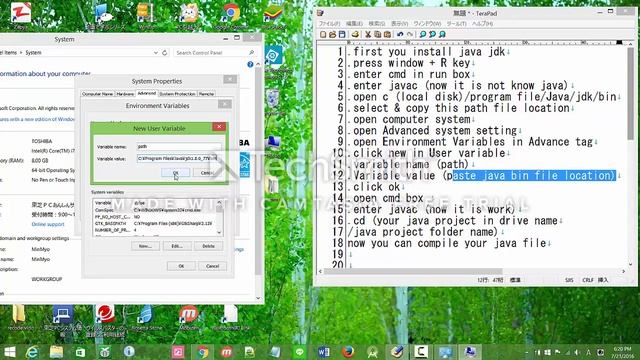Open File Explorer from taskbar

coord(56,352)
